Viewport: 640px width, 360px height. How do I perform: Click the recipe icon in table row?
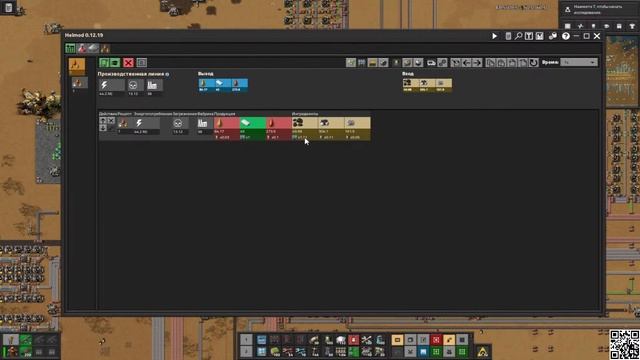coord(122,124)
